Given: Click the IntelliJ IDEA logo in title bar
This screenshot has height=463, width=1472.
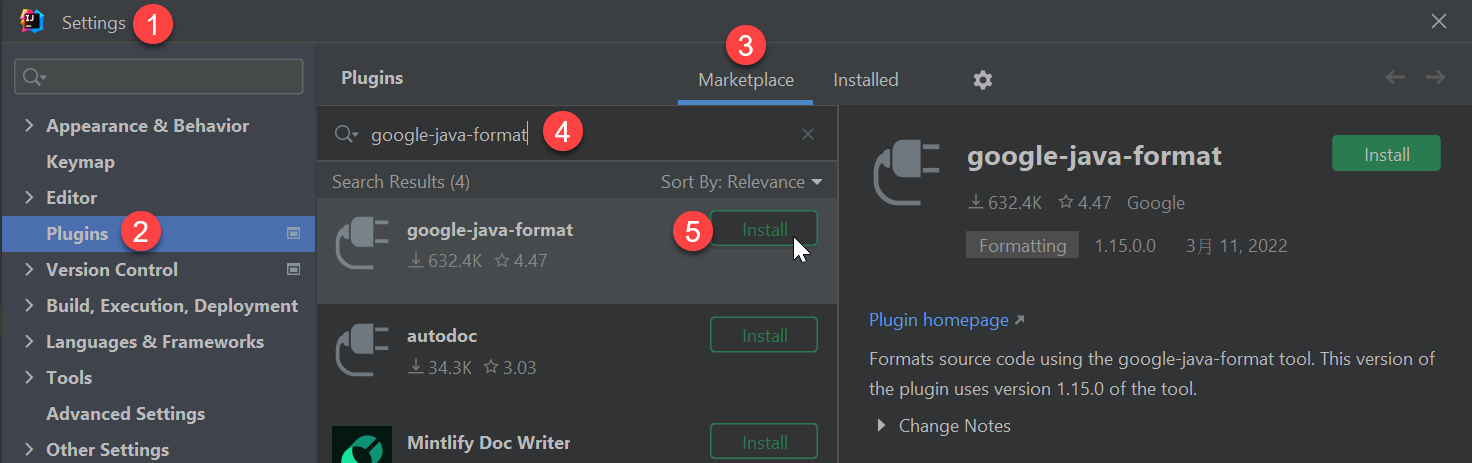Looking at the screenshot, I should click(x=32, y=21).
